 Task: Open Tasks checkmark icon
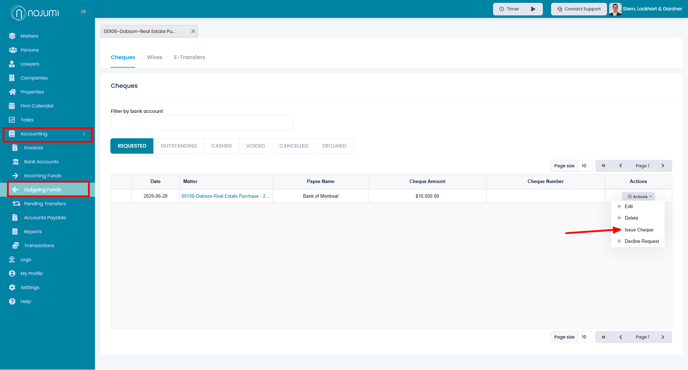pos(12,120)
